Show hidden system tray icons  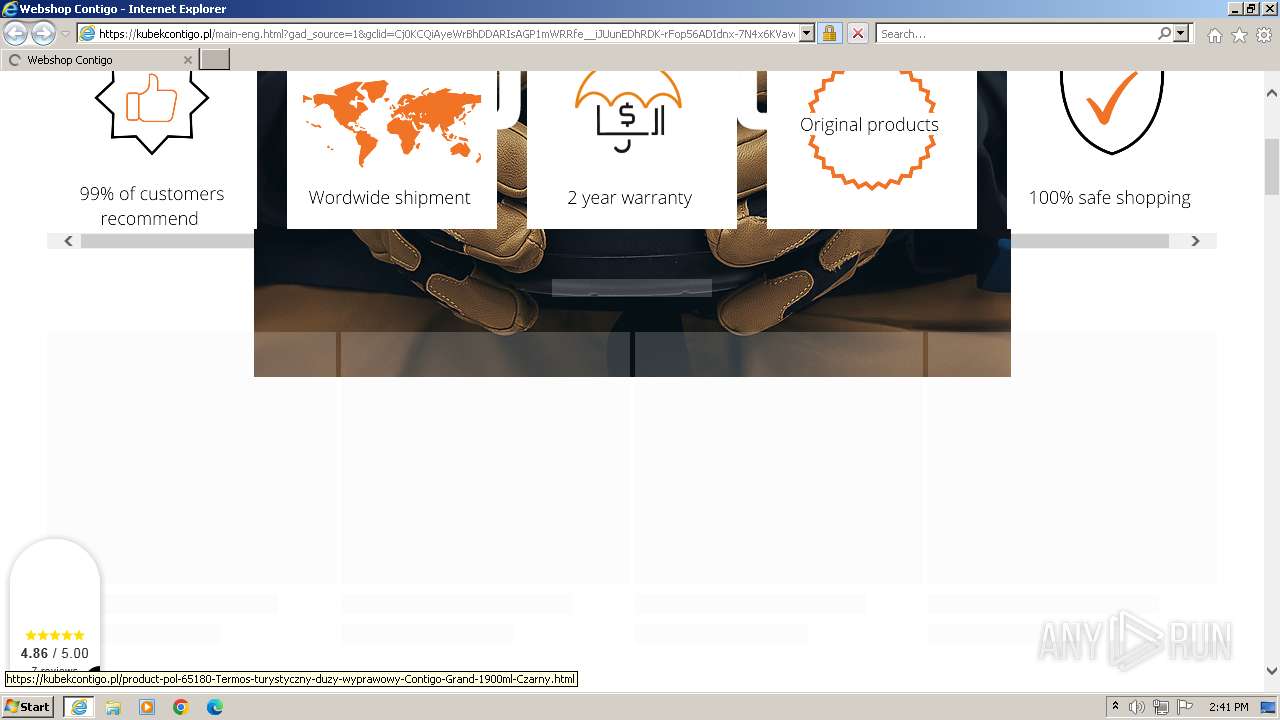(x=1115, y=707)
